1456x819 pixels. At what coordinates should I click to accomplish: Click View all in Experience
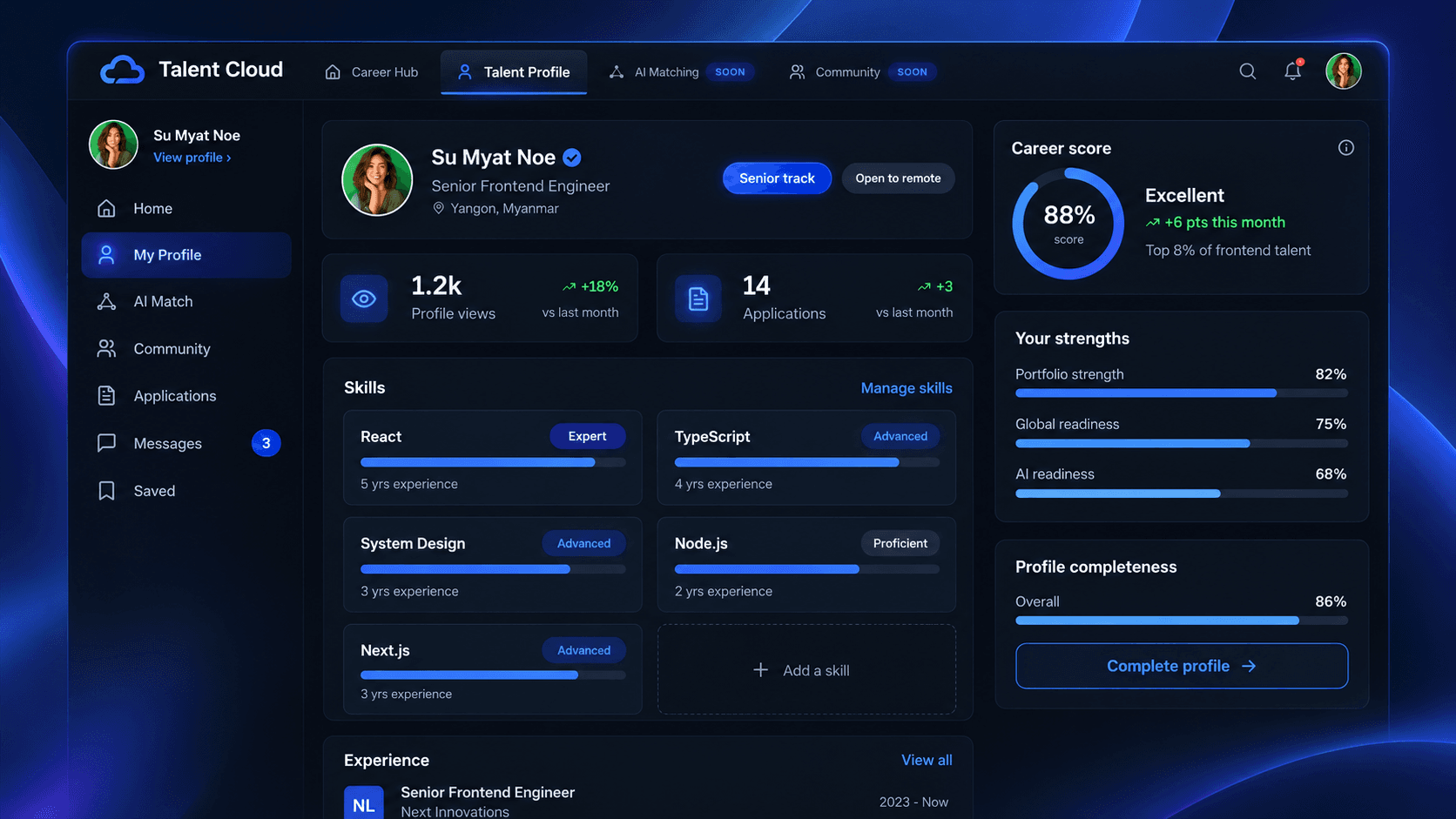[x=927, y=760]
